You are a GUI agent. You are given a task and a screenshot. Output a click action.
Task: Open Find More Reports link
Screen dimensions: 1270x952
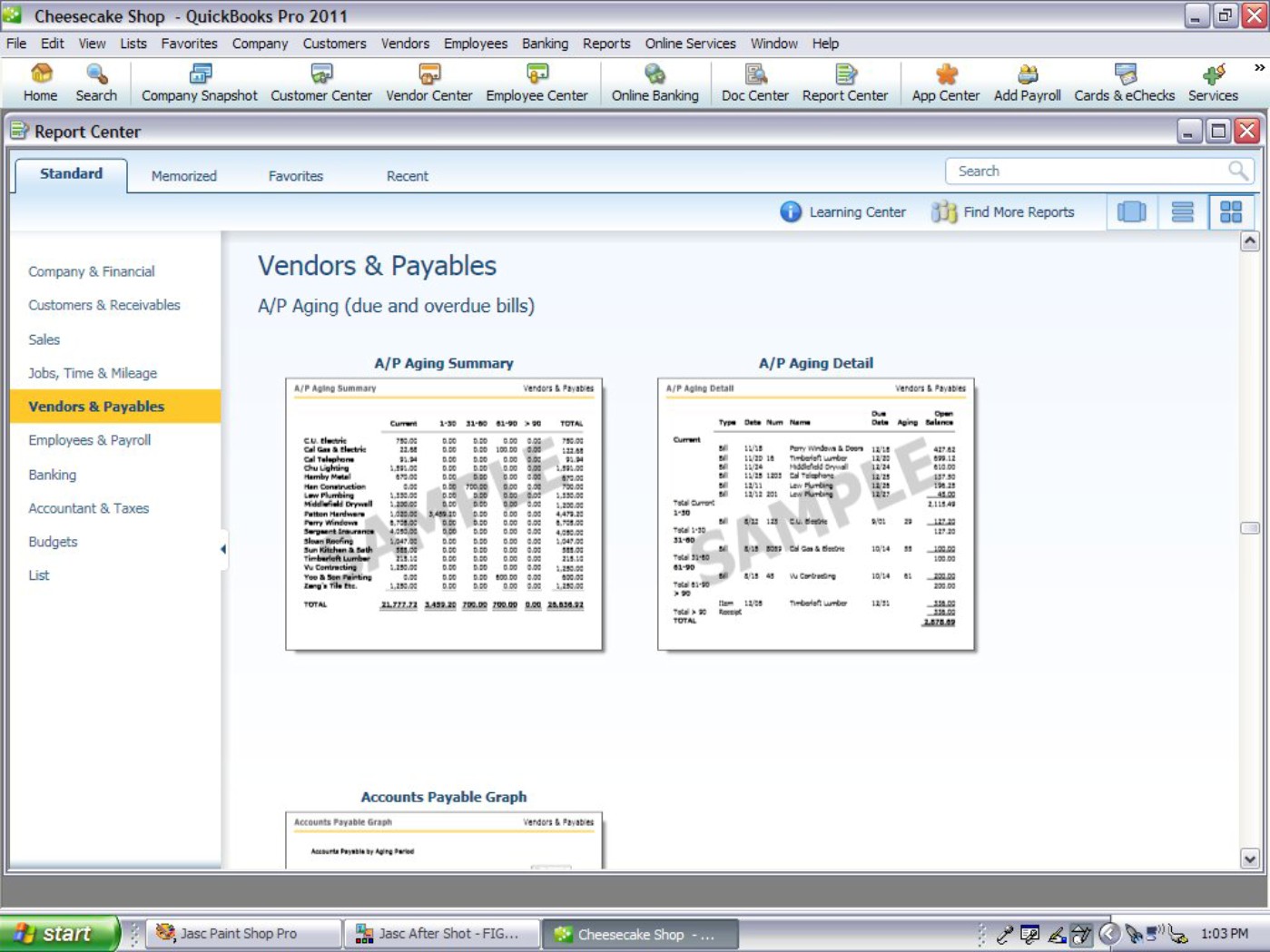[1019, 211]
